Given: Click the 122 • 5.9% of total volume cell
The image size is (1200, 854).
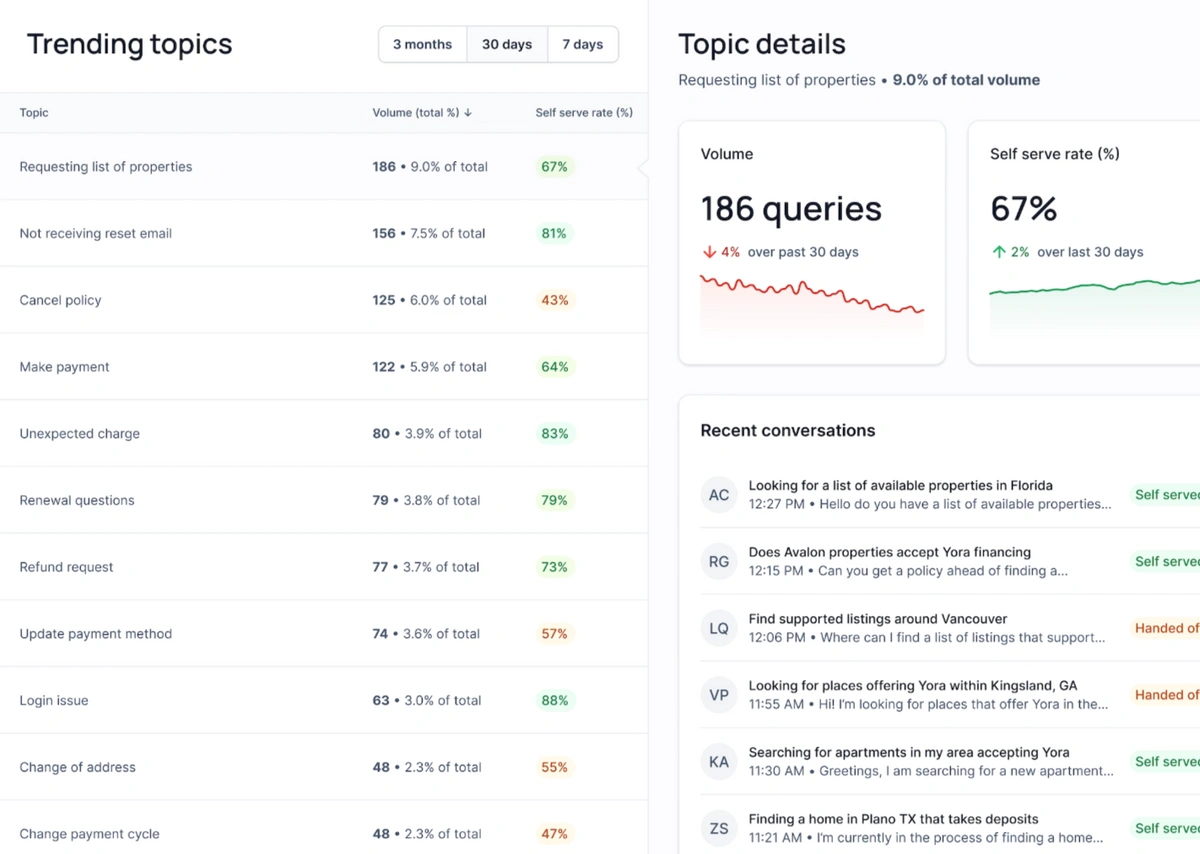Looking at the screenshot, I should pyautogui.click(x=430, y=367).
